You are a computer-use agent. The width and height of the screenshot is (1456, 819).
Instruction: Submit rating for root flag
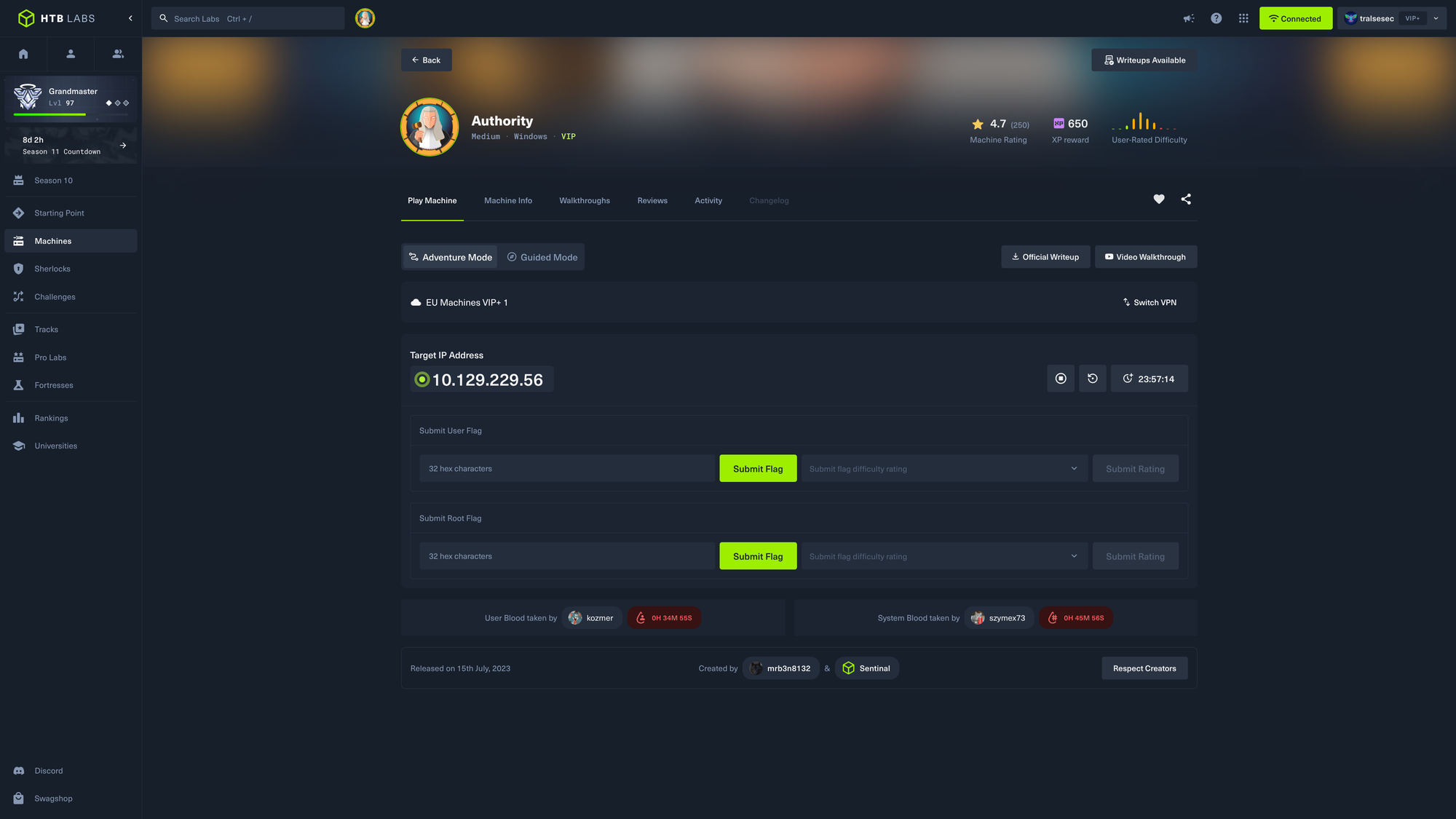click(x=1135, y=556)
